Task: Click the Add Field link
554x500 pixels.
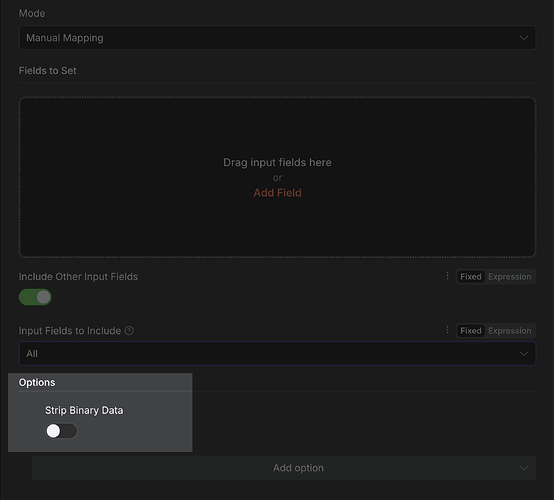Action: point(277,193)
